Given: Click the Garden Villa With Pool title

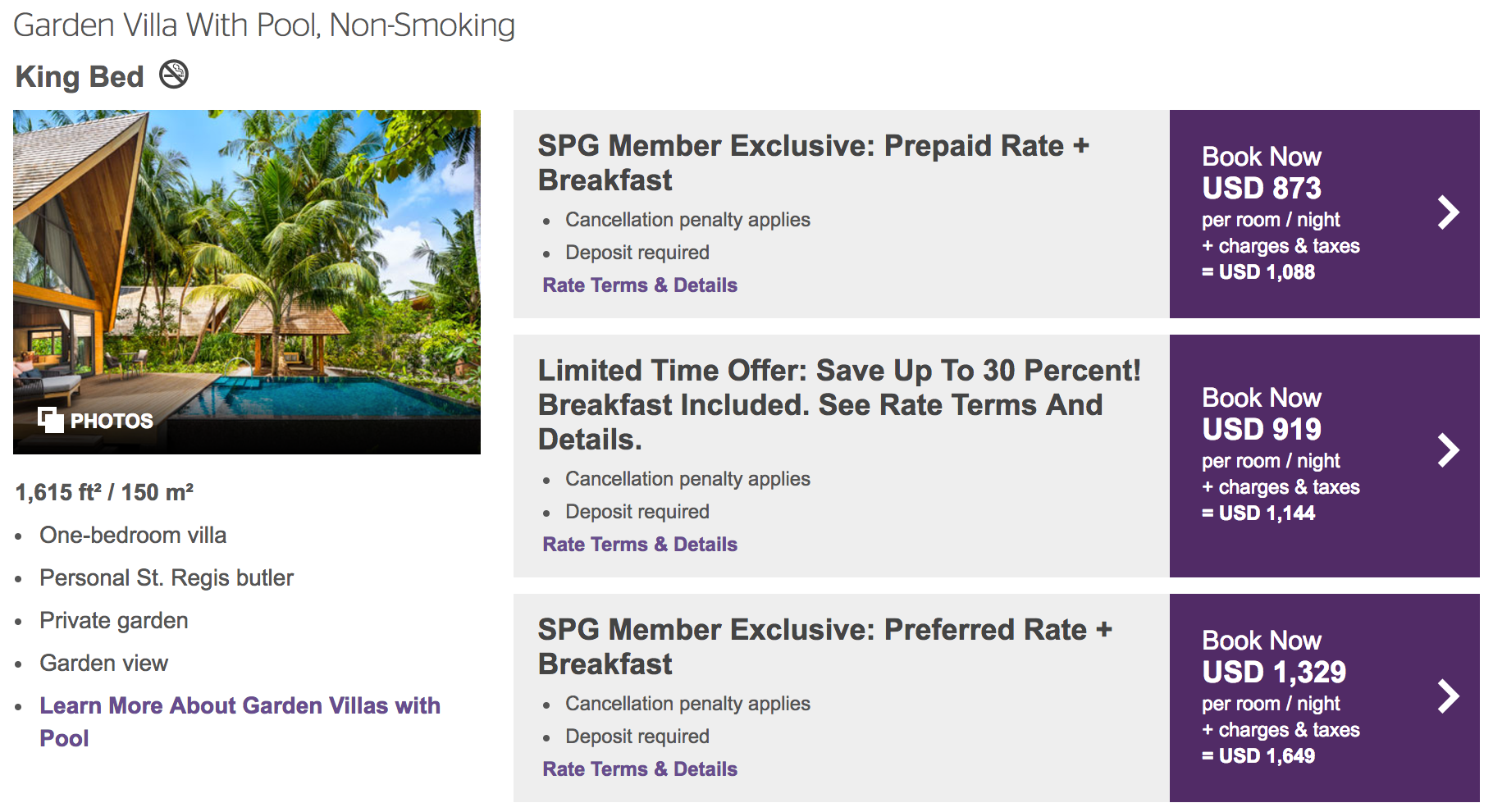Looking at the screenshot, I should tap(264, 25).
